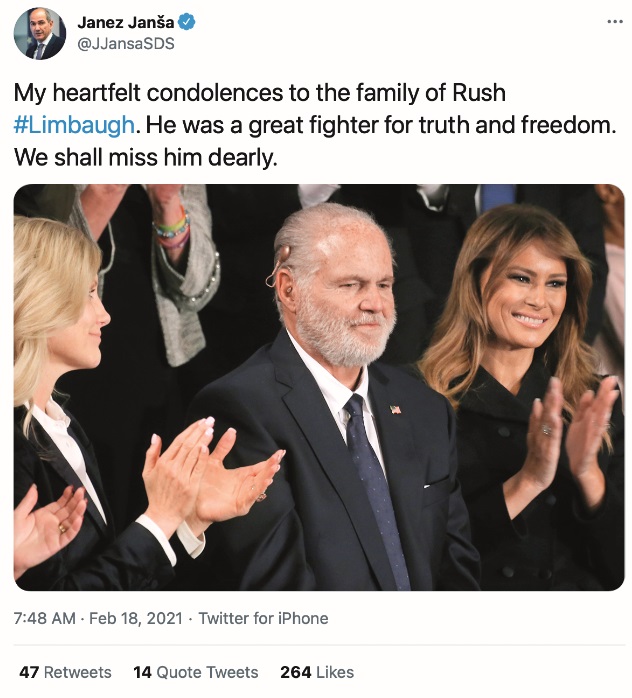This screenshot has width=632, height=698.
Task: Open the Twitter for iPhone source label
Action: pos(263,619)
